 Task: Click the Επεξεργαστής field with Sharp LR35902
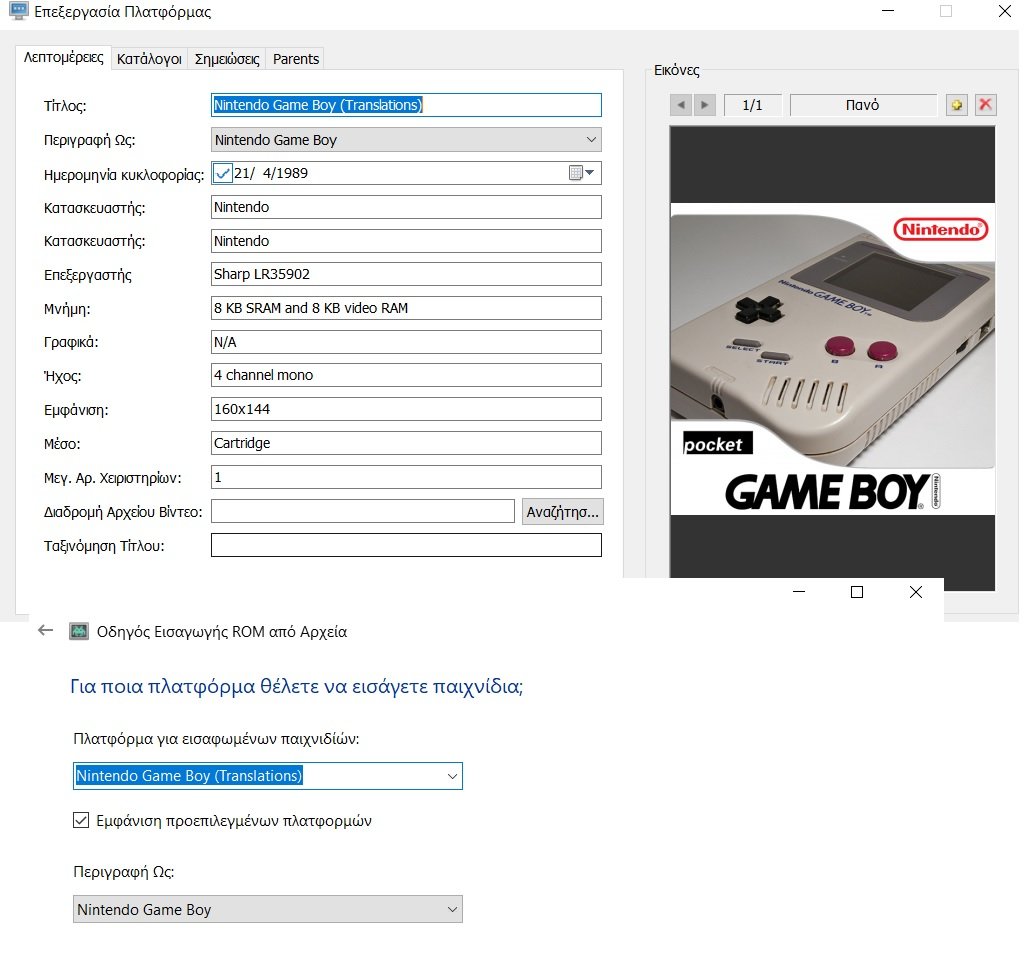pos(406,274)
